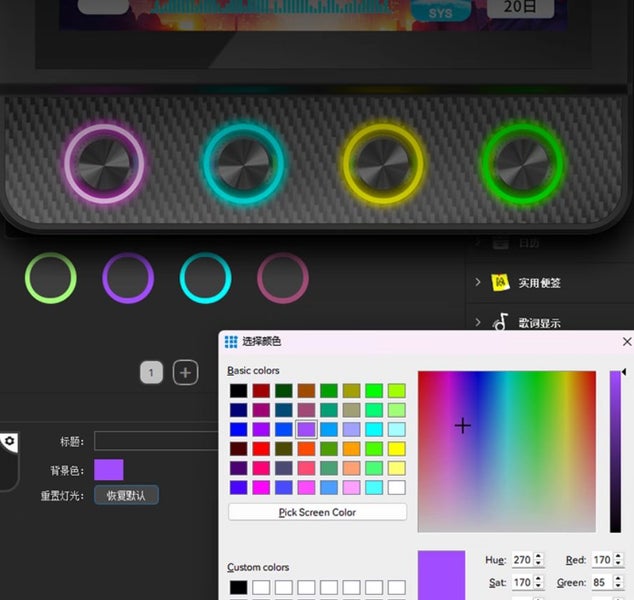Click the yellow glowing knob on device
The height and width of the screenshot is (600, 634).
[x=383, y=162]
